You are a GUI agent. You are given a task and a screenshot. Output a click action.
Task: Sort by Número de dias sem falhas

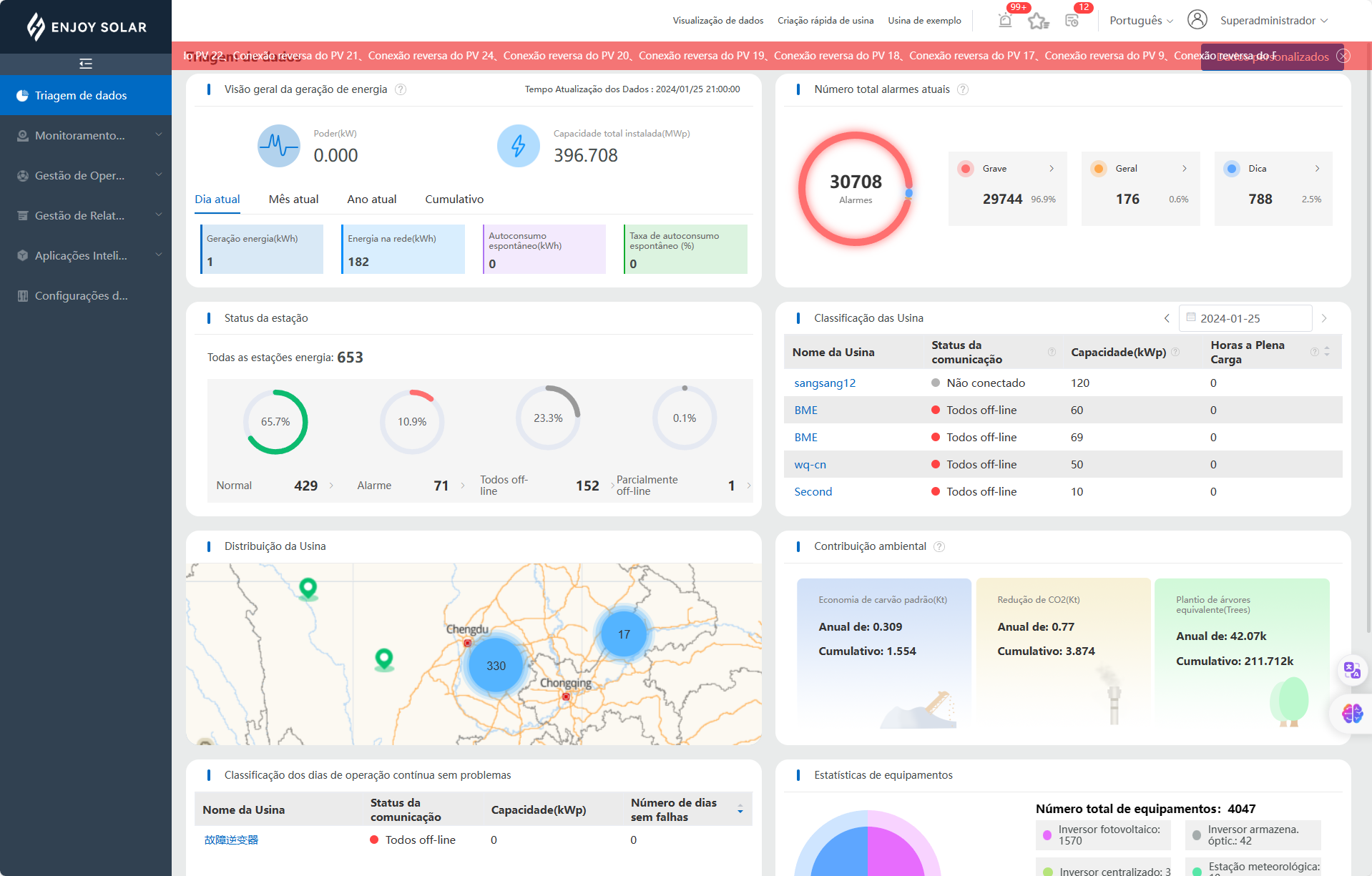[x=740, y=809]
